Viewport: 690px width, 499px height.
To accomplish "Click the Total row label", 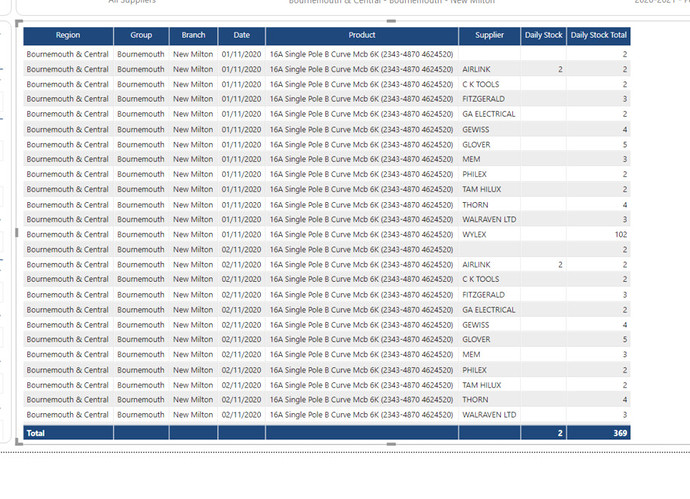I will (x=36, y=433).
